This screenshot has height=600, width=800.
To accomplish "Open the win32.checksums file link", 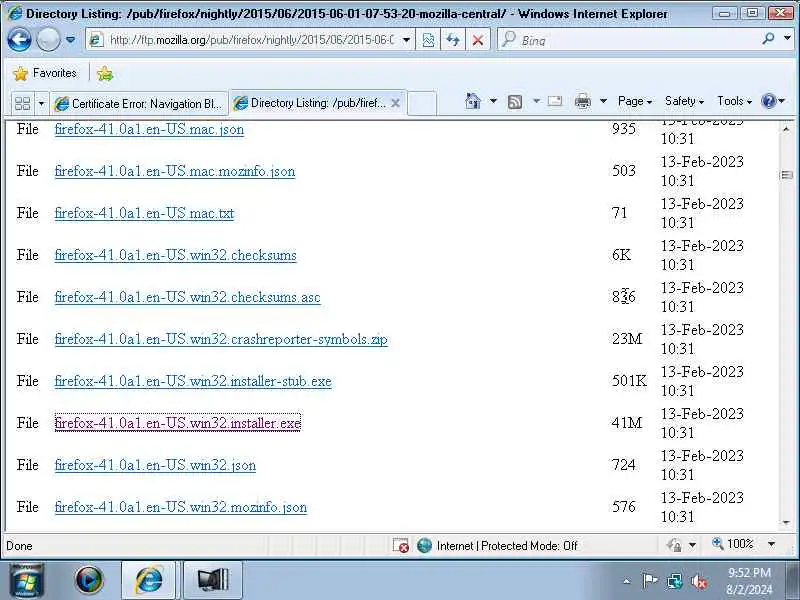I will point(176,255).
